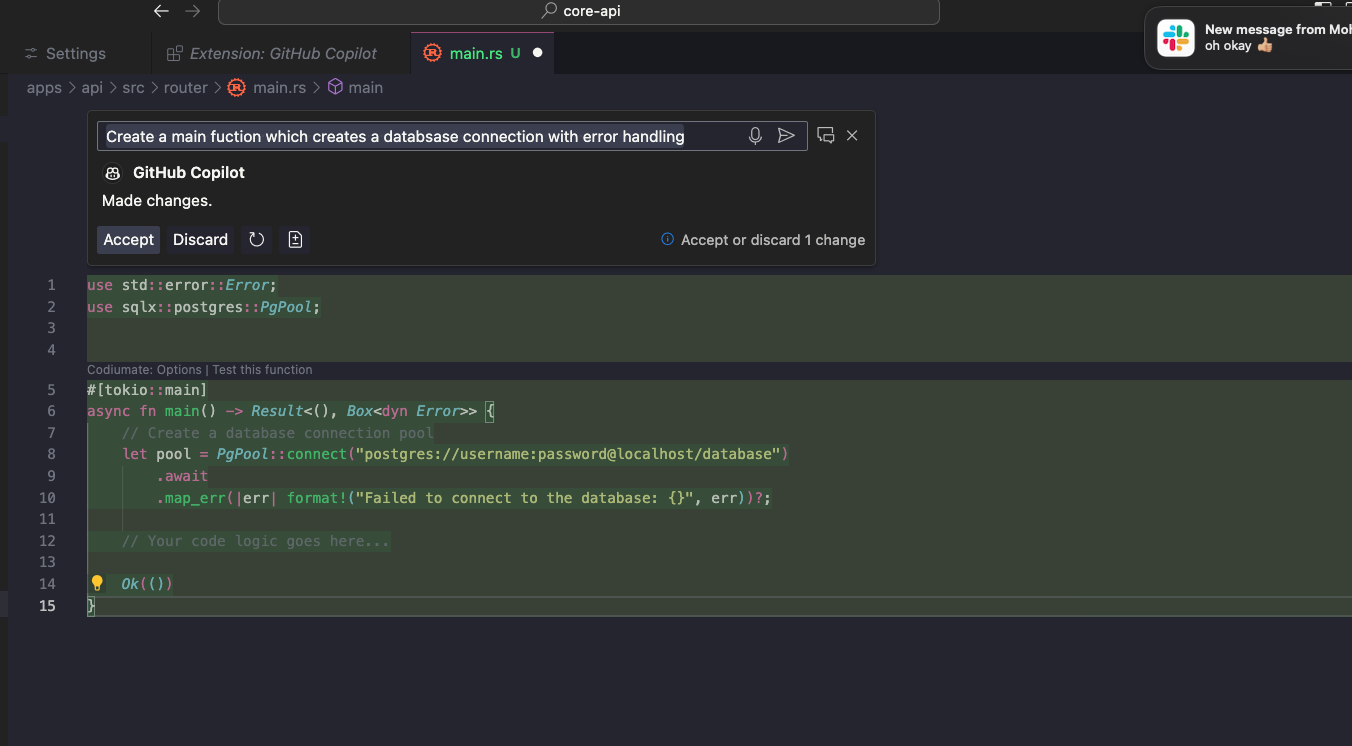1352x746 pixels.
Task: Open the inline chat in chat view icon
Action: pos(826,135)
